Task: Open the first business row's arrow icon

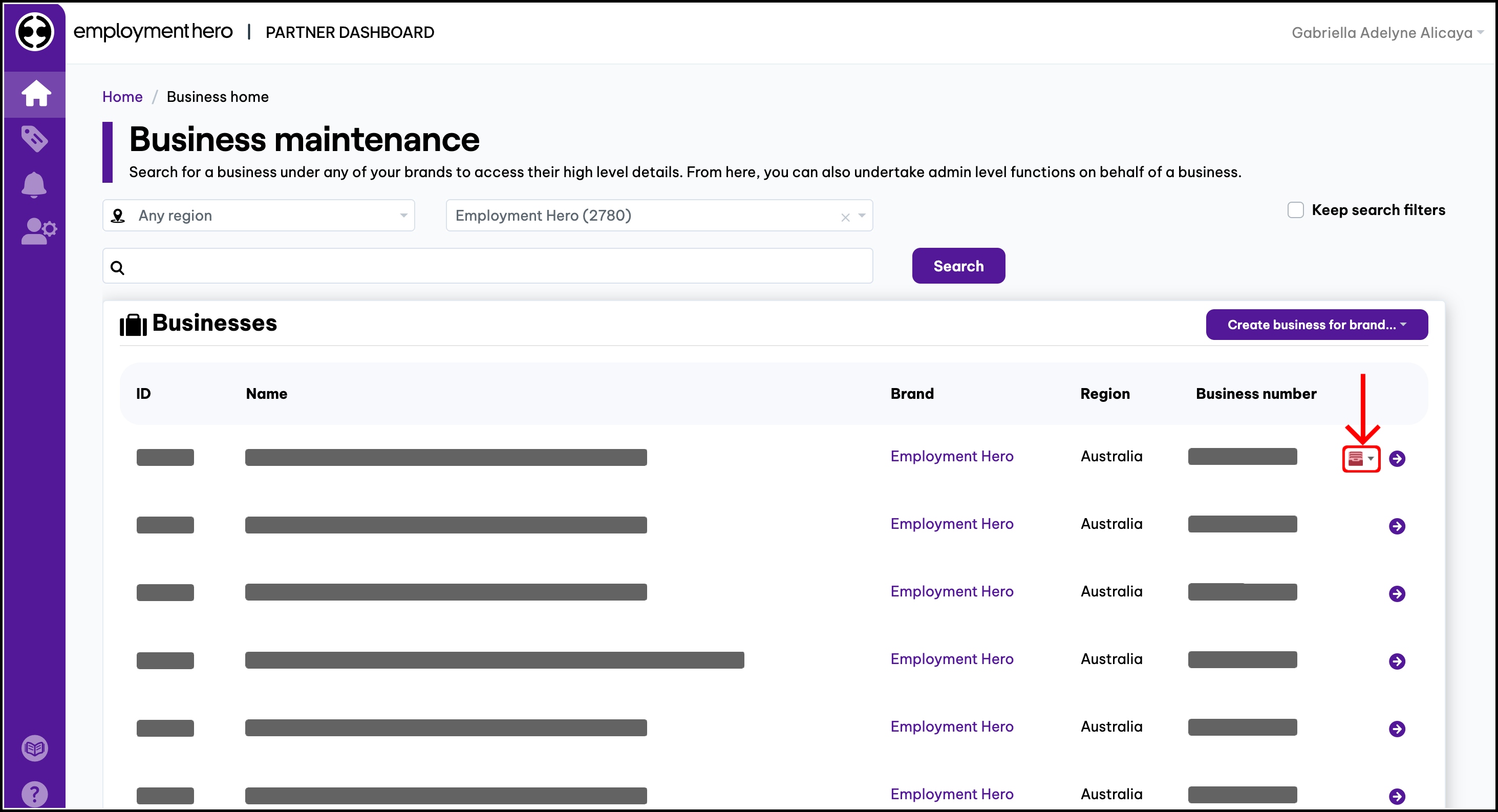Action: coord(1397,459)
